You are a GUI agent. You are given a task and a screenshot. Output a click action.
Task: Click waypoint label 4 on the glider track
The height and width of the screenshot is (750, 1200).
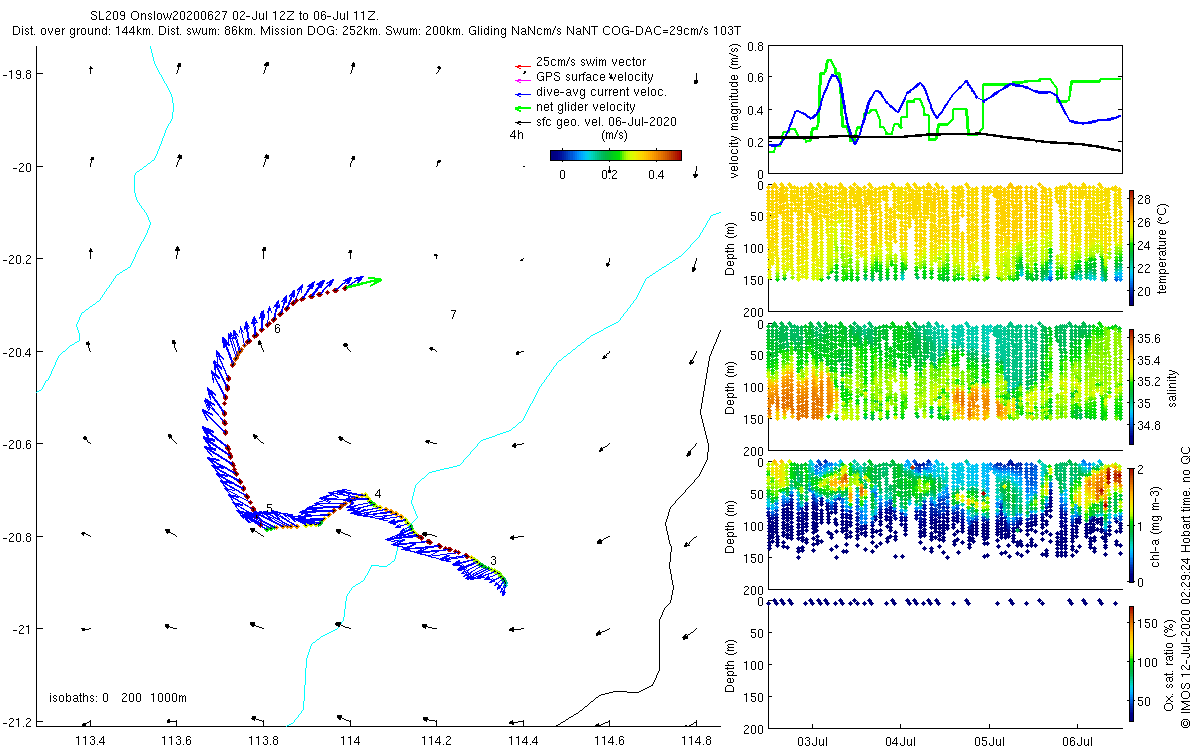[x=378, y=494]
